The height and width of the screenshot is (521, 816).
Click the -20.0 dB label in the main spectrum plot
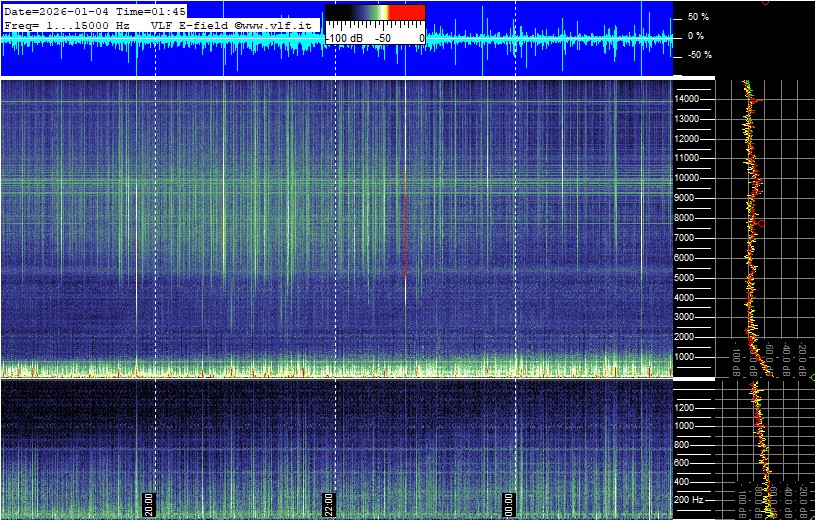(x=802, y=359)
